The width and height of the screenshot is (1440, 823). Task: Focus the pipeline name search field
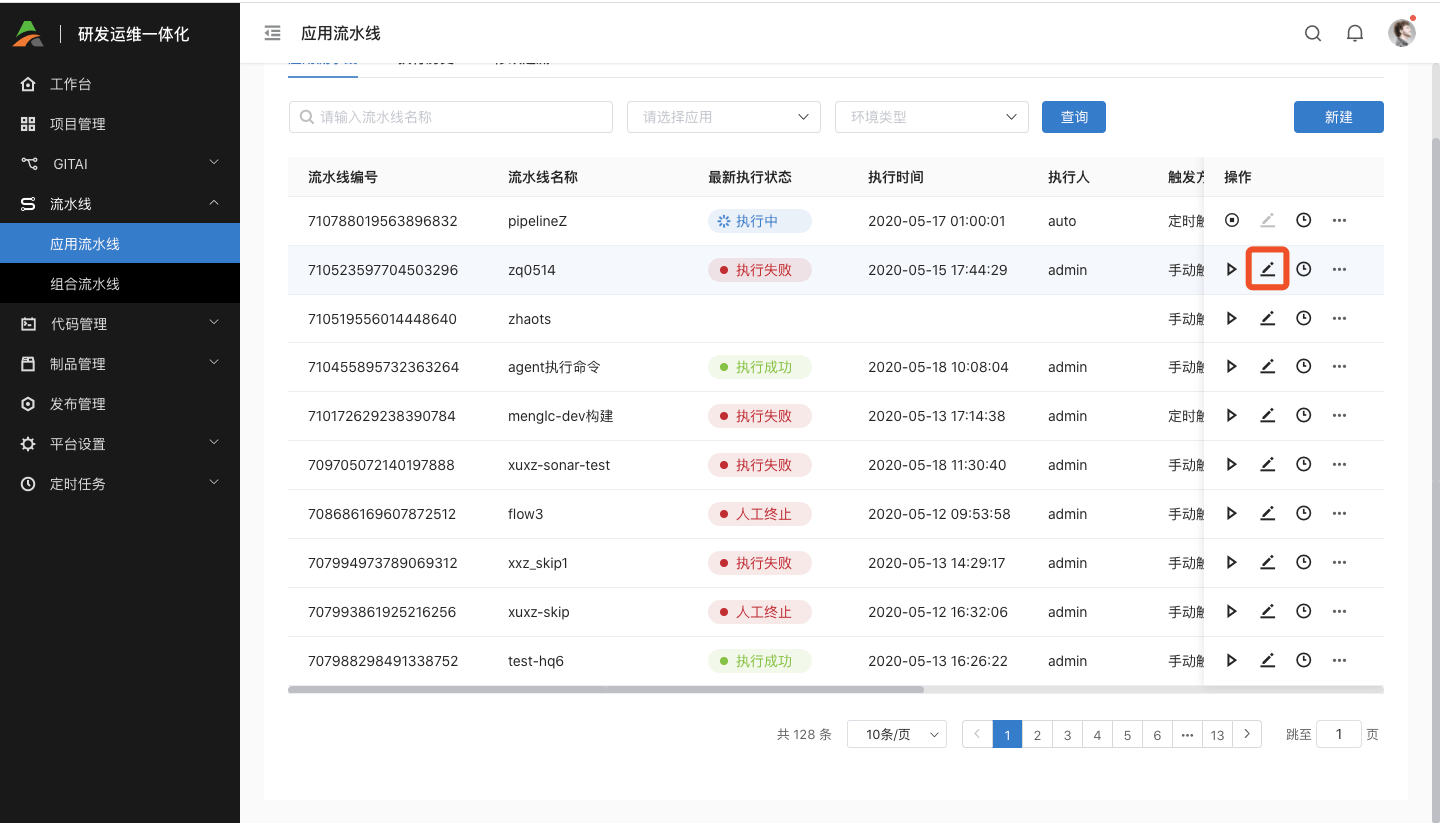click(451, 117)
